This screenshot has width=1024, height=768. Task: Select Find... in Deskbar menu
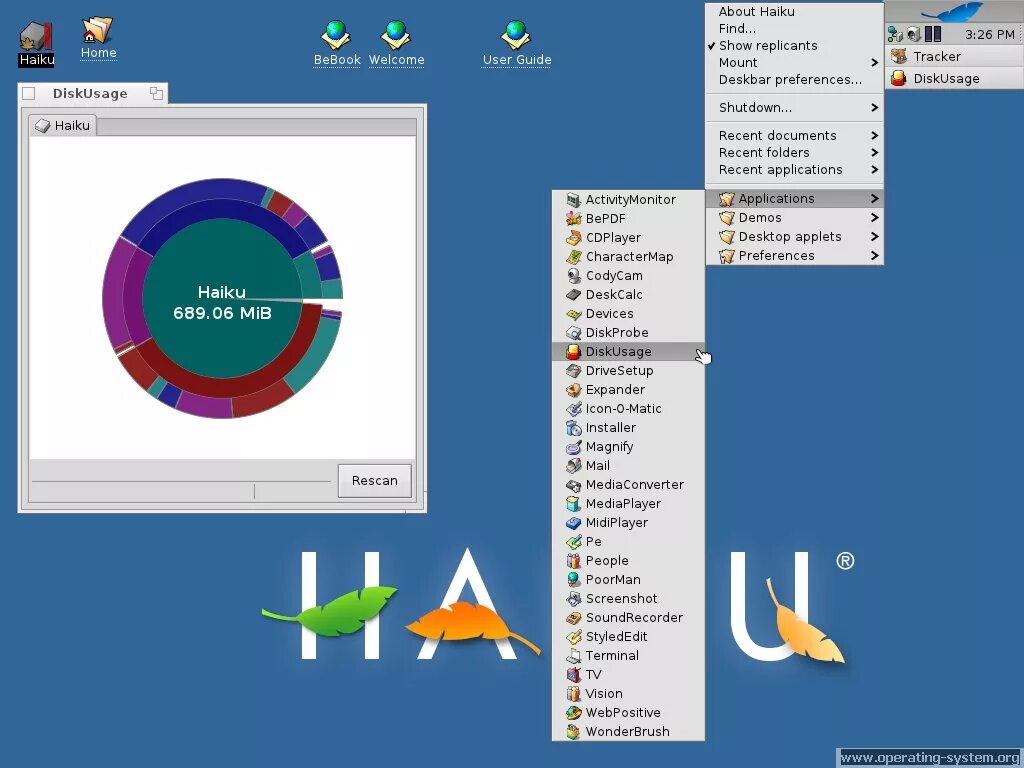click(794, 28)
